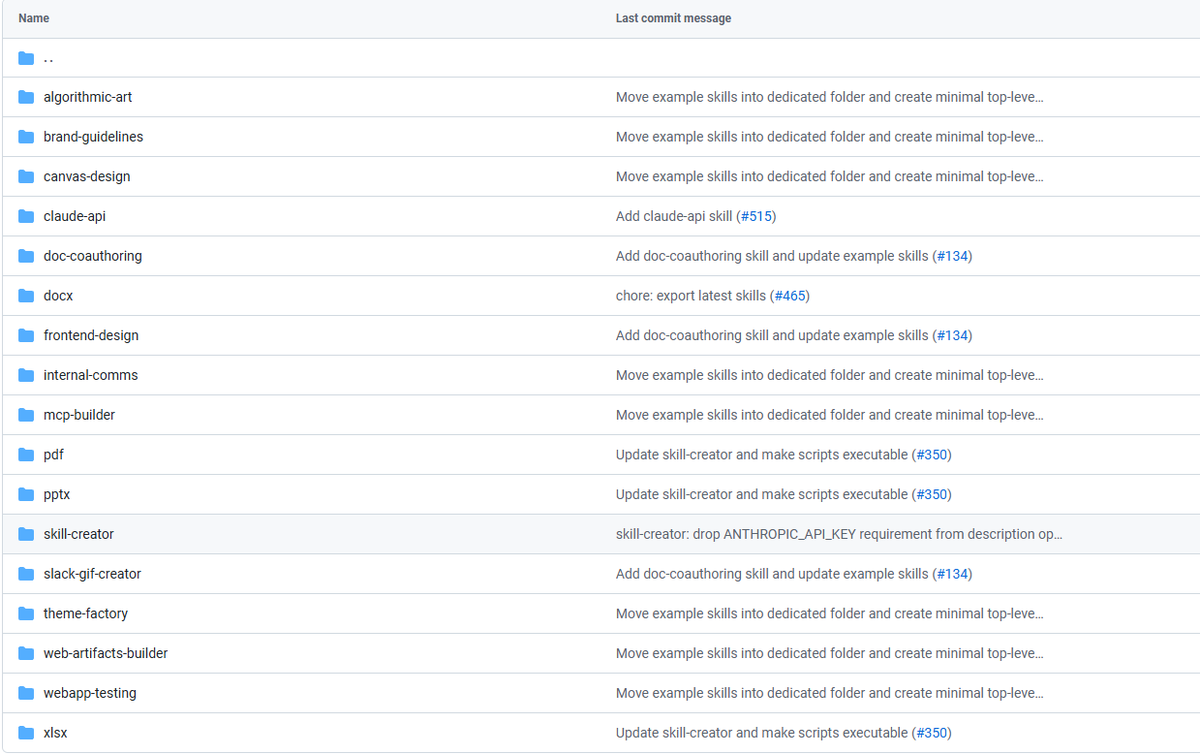The image size is (1200, 754).
Task: Click 'chore: export latest skills' commit message
Action: tap(691, 296)
